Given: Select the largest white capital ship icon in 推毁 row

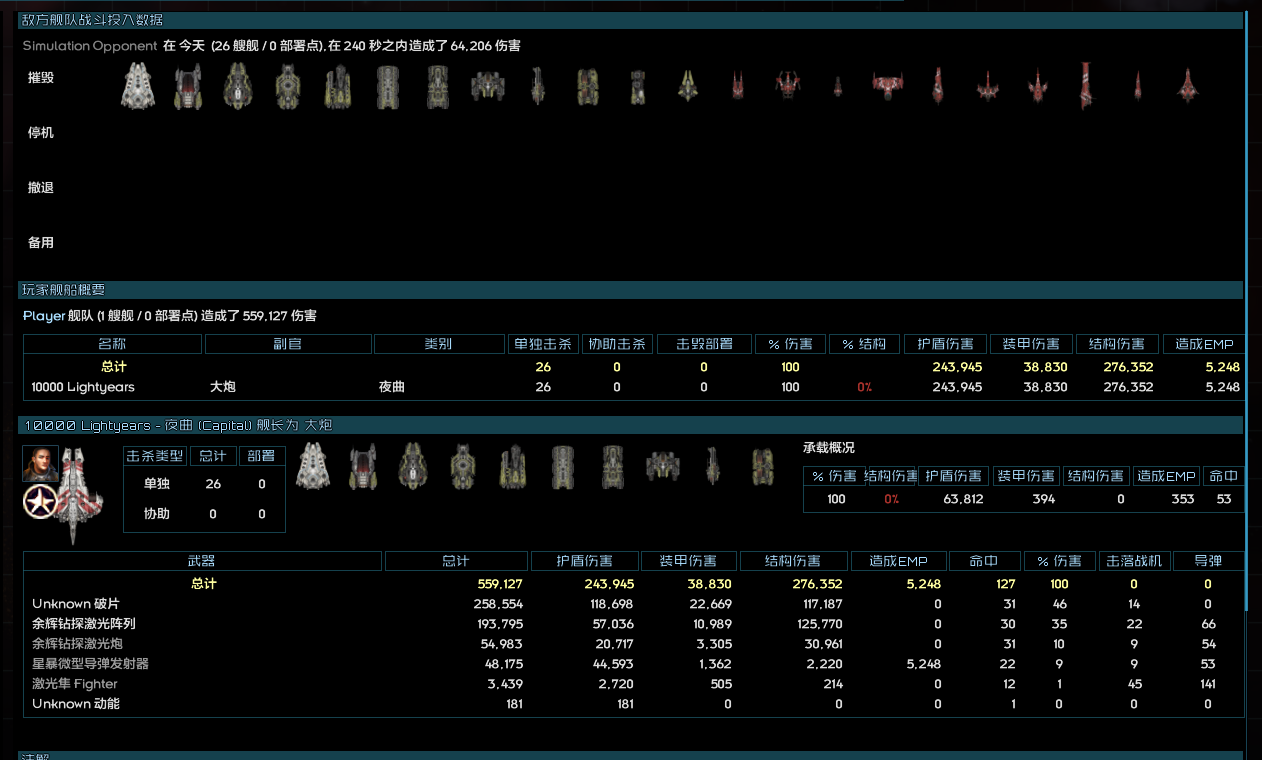Looking at the screenshot, I should [x=137, y=85].
